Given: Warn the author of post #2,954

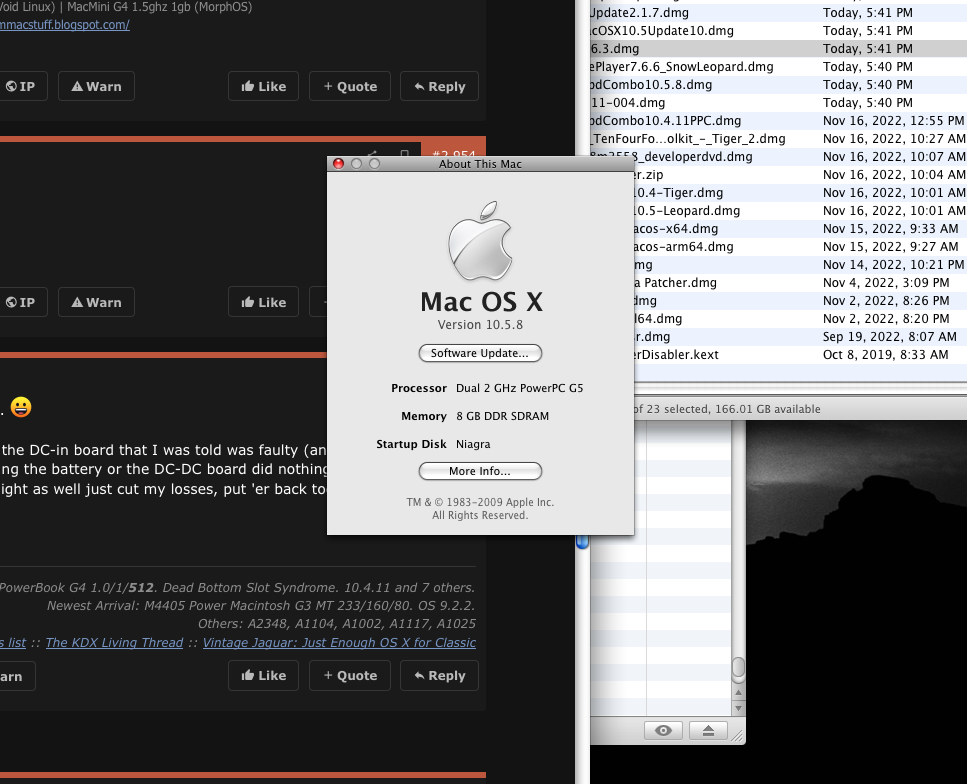Looking at the screenshot, I should (96, 302).
